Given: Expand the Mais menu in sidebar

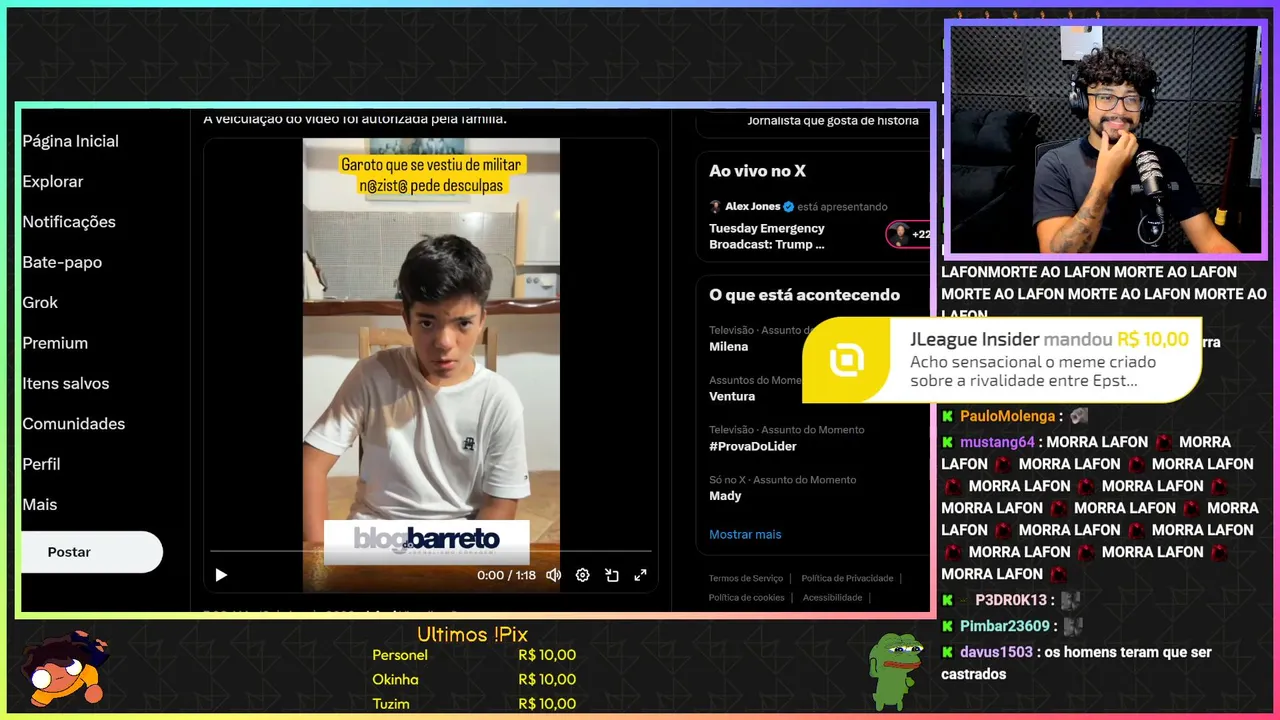Looking at the screenshot, I should coord(40,504).
